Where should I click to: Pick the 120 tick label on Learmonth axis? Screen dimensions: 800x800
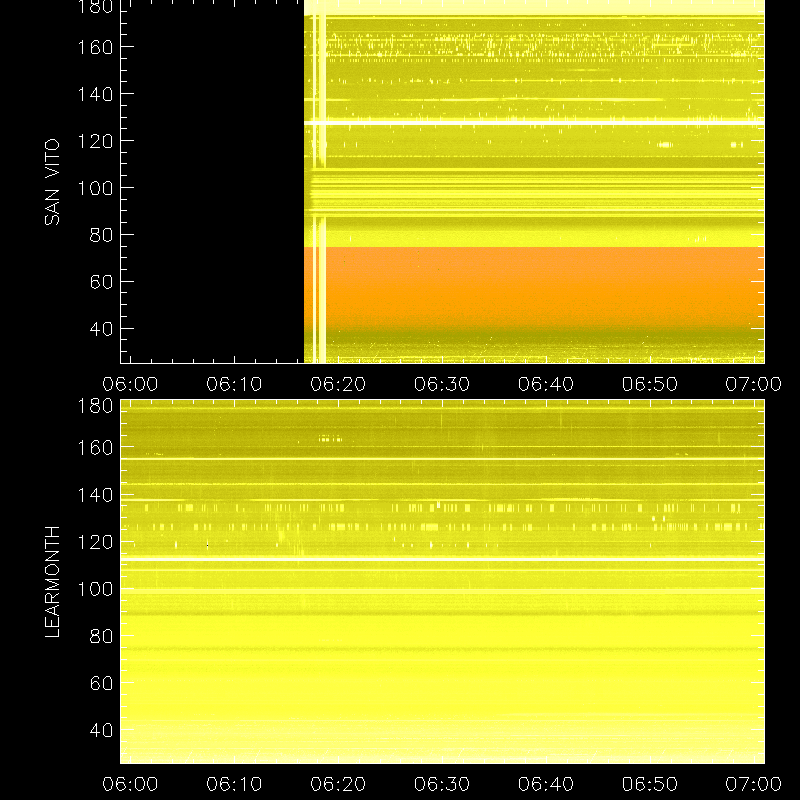95,541
